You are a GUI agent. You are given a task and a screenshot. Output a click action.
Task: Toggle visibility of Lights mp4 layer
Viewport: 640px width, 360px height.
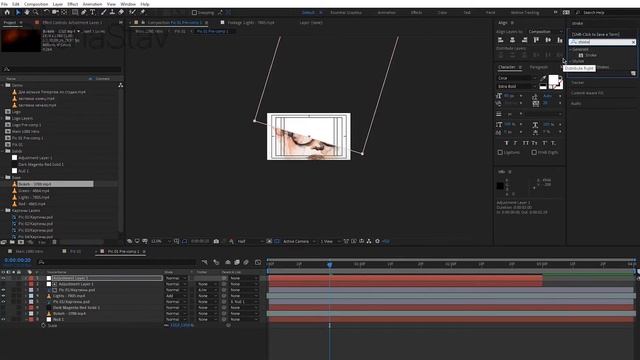click(3, 296)
